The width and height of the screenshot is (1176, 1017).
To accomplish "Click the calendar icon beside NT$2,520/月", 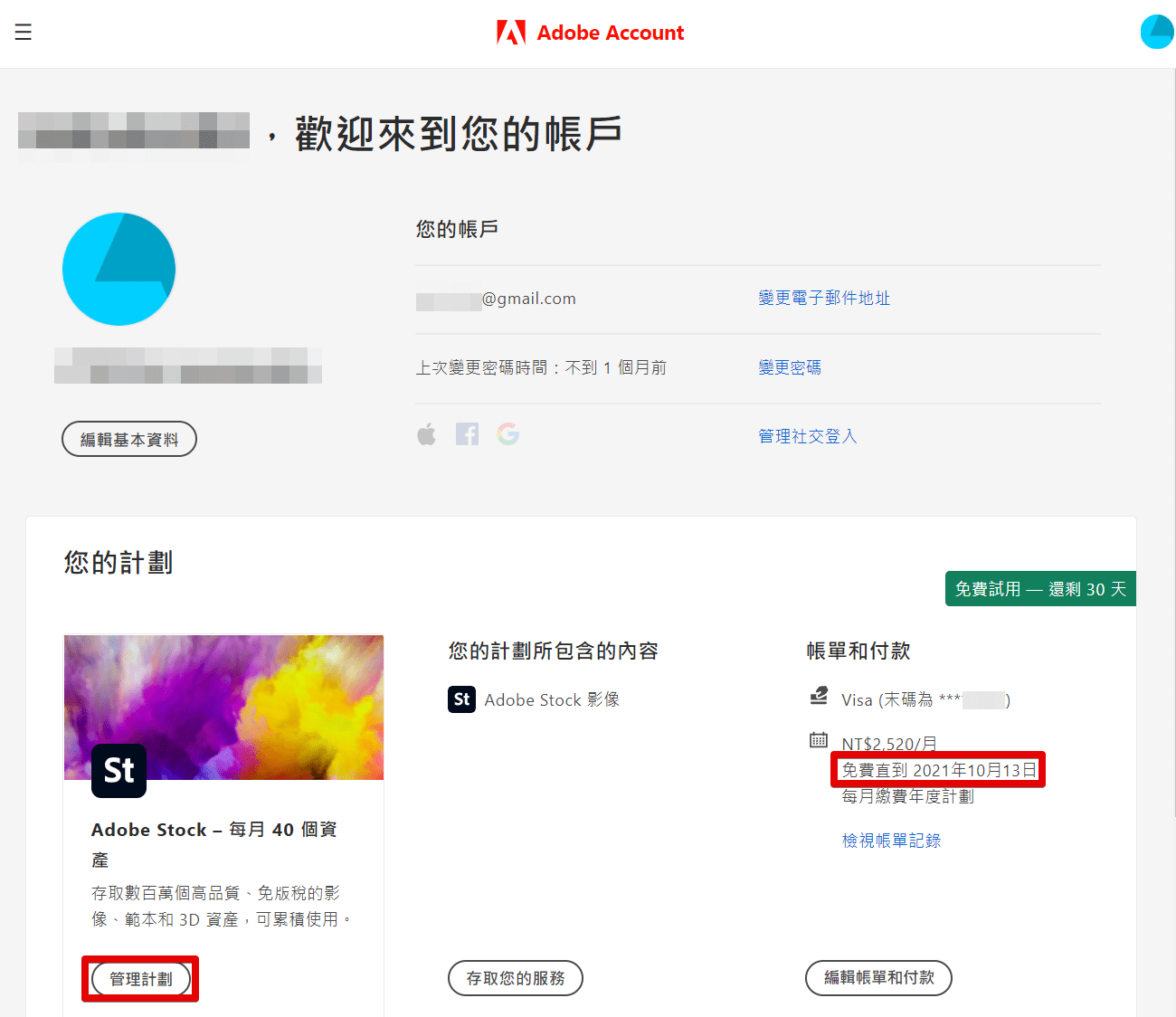I will (x=819, y=740).
